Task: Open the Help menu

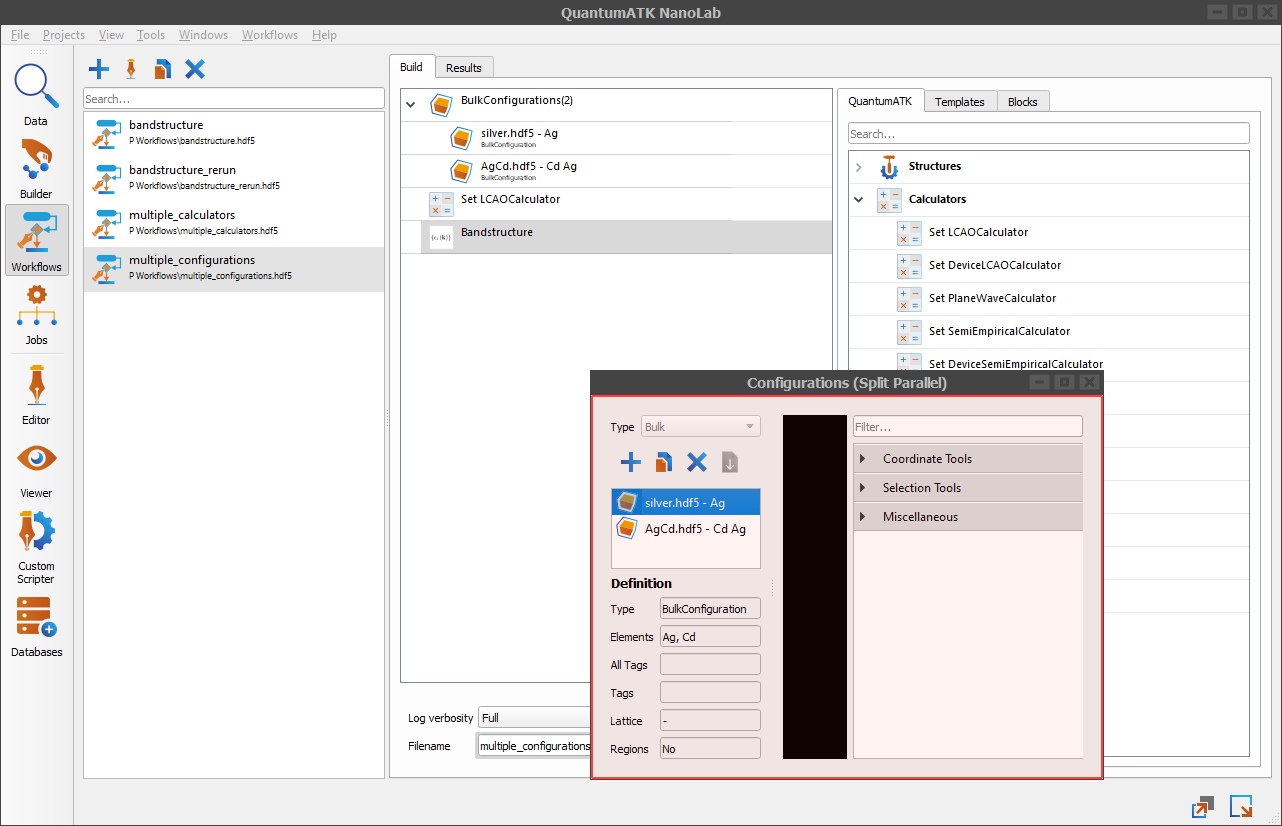Action: click(324, 35)
